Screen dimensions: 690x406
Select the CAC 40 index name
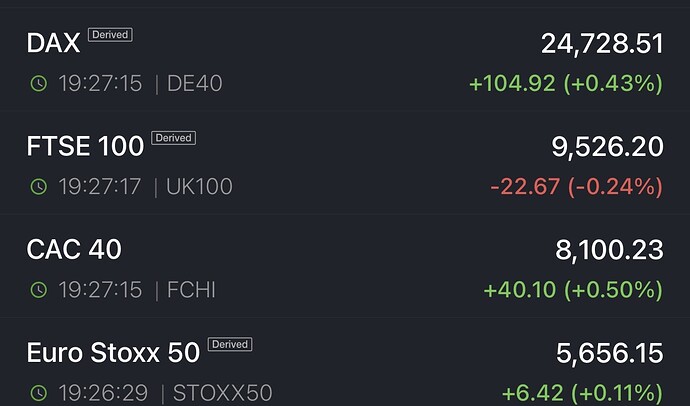pyautogui.click(x=74, y=250)
